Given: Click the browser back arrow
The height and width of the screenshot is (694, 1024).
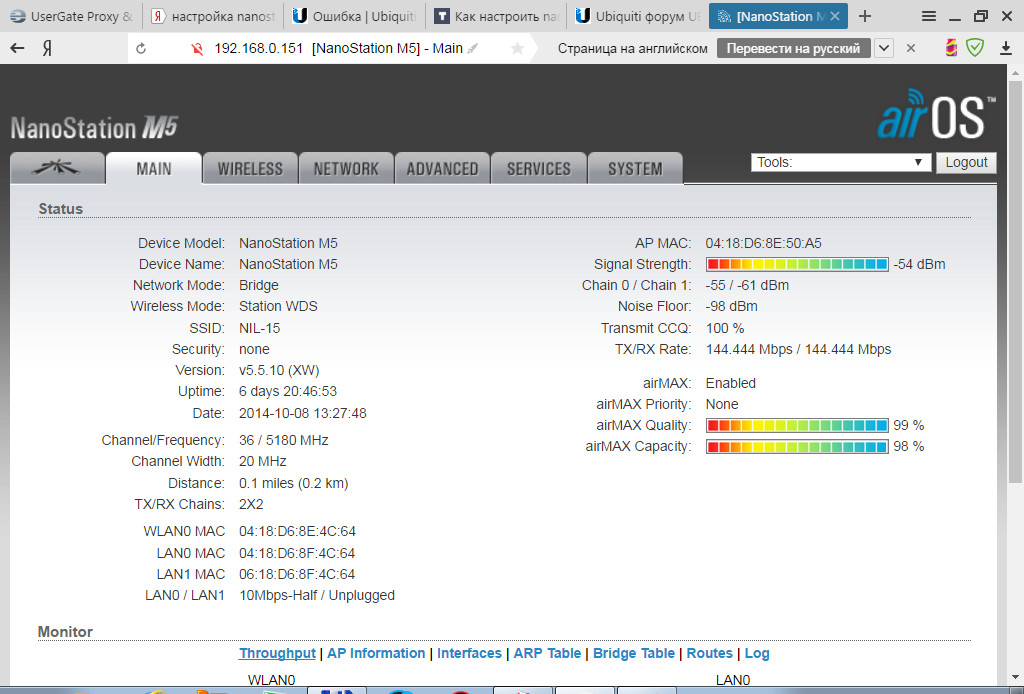Looking at the screenshot, I should click(x=17, y=48).
